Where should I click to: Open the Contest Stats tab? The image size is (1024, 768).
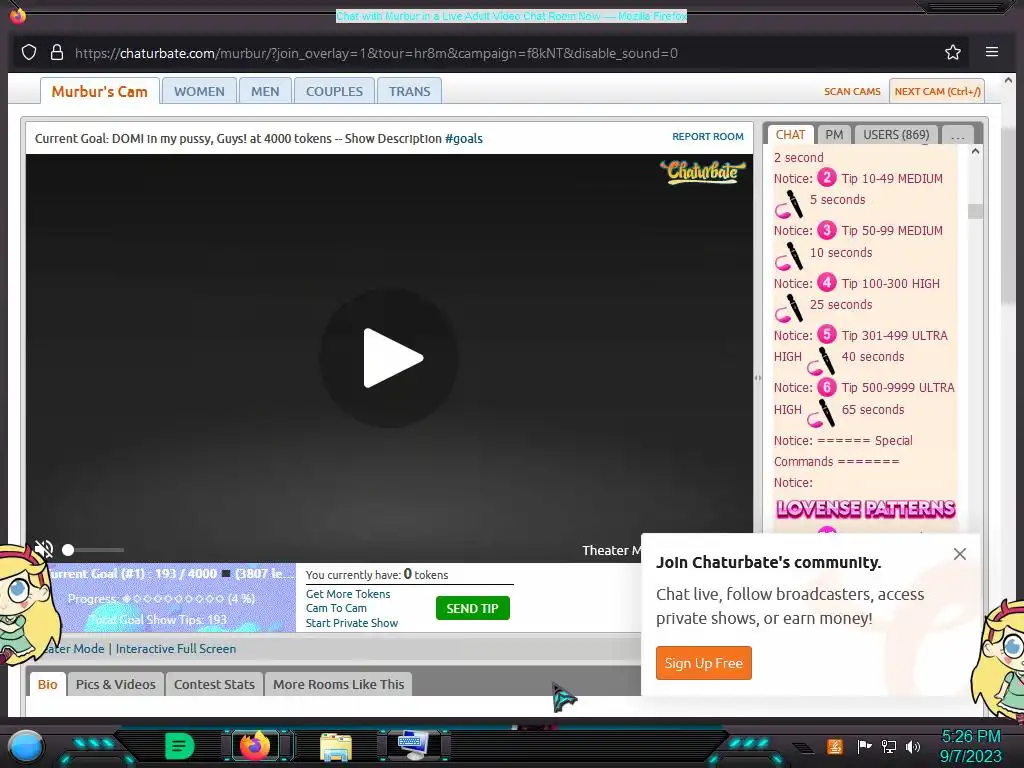(214, 684)
